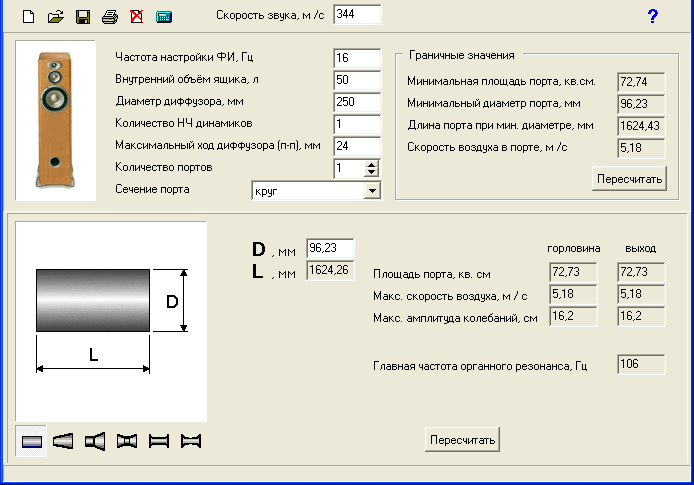Image resolution: width=694 pixels, height=485 pixels.
Task: Save project with the floppy disk icon
Action: 83,17
